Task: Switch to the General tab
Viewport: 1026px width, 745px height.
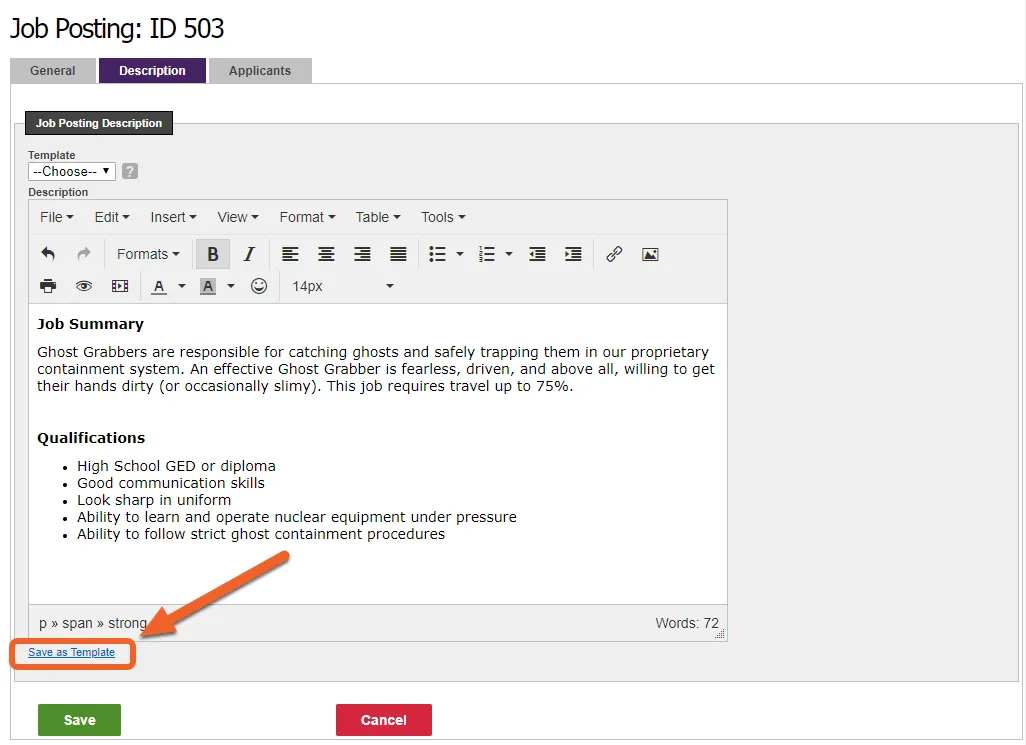Action: (x=53, y=71)
